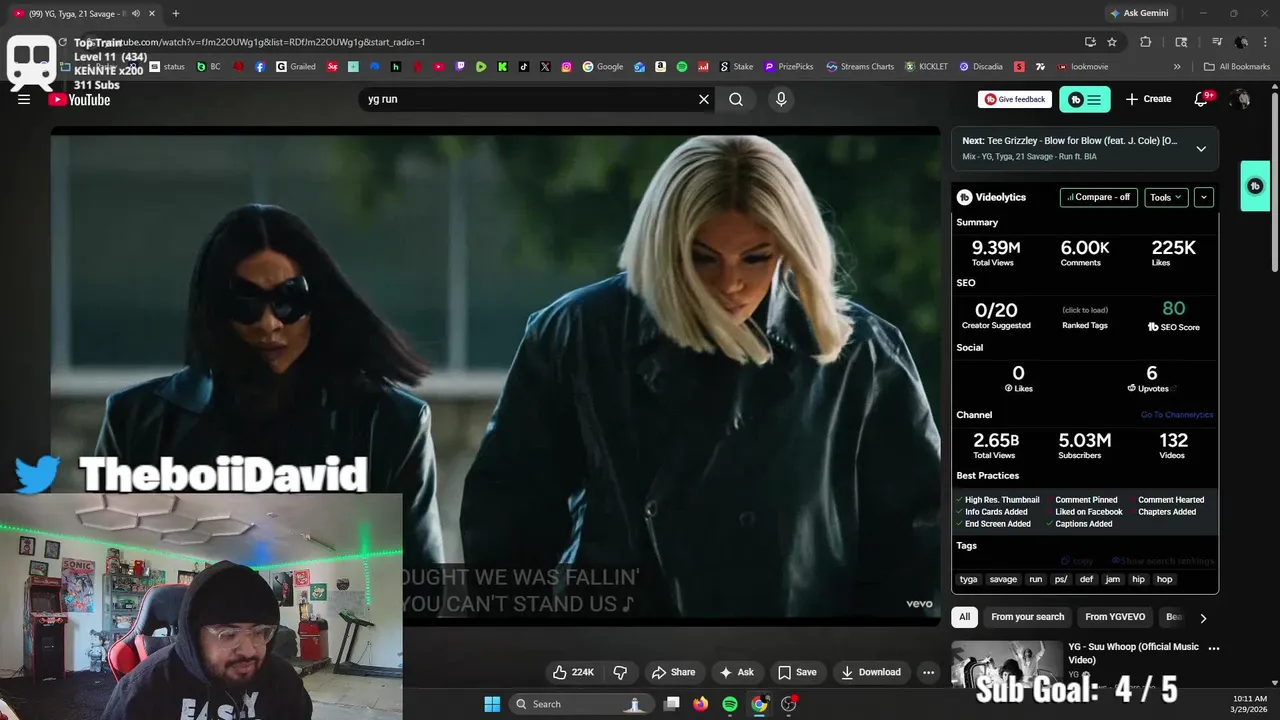
Task: Open the All Bookmarks folder
Action: coord(1237,67)
